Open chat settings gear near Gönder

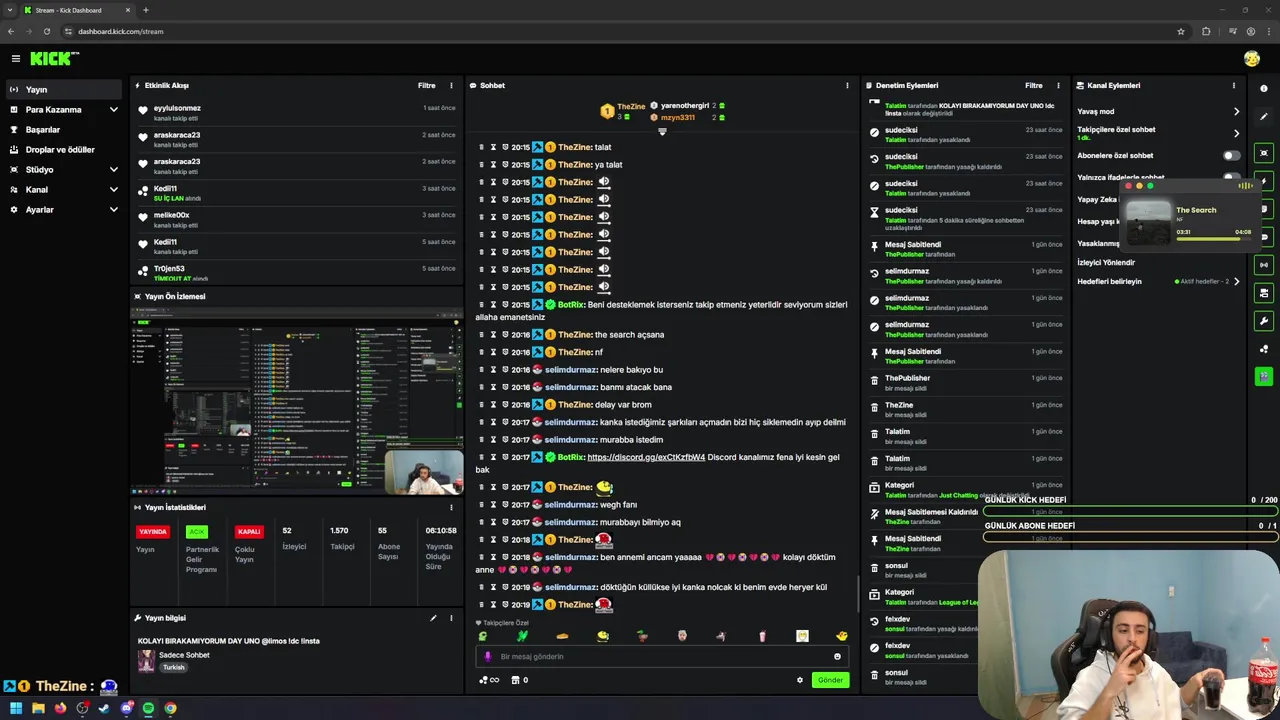point(799,680)
